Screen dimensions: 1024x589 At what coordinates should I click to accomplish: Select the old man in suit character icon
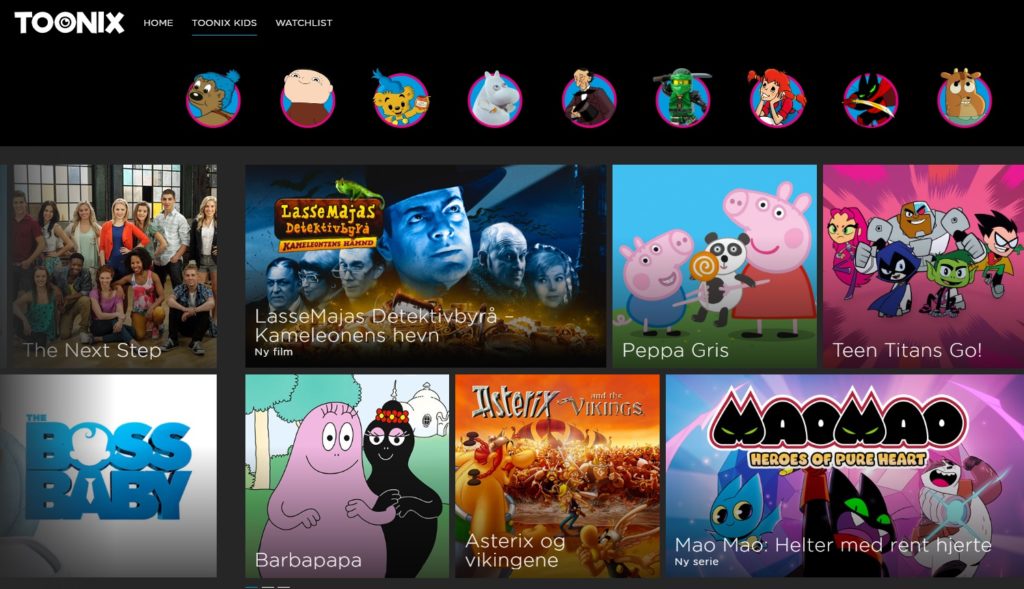pos(589,99)
